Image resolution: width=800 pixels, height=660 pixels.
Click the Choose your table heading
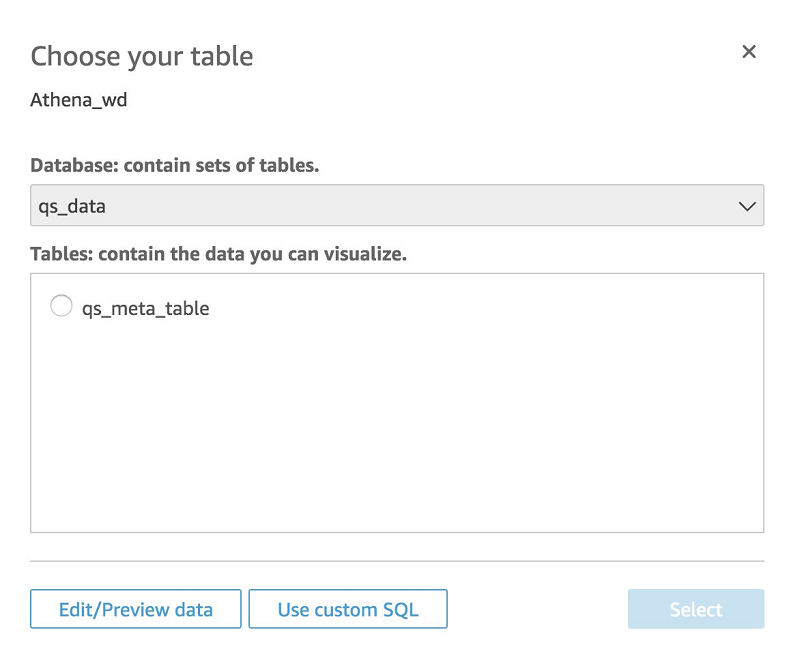pos(141,56)
